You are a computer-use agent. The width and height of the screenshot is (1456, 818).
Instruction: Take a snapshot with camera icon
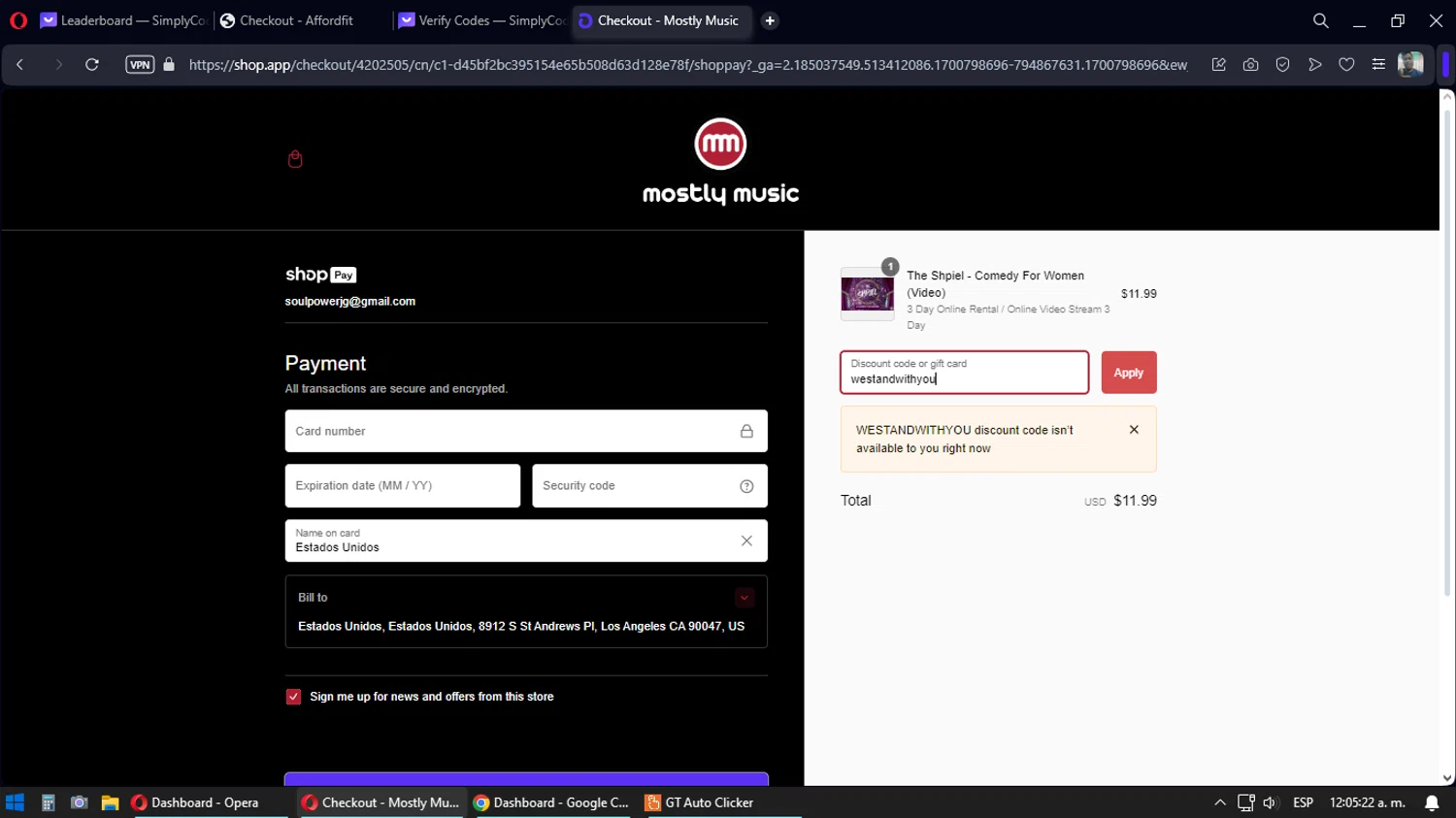coord(1251,65)
